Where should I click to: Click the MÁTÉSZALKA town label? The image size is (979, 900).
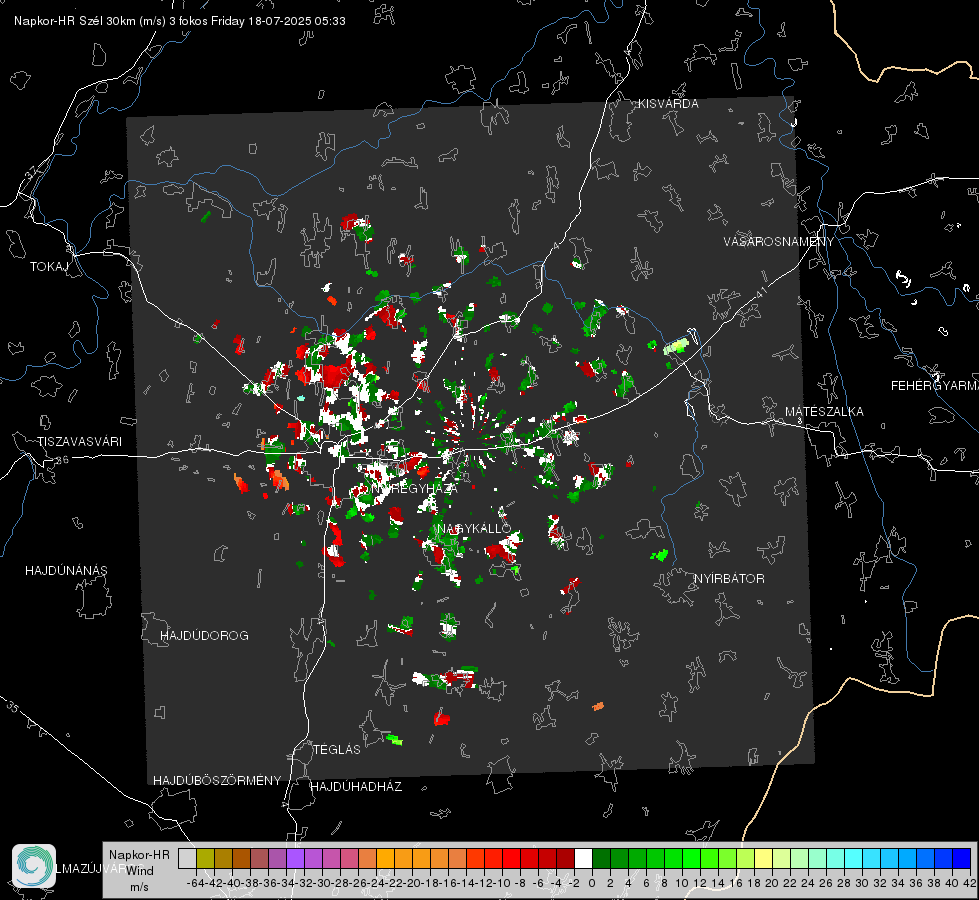point(824,412)
